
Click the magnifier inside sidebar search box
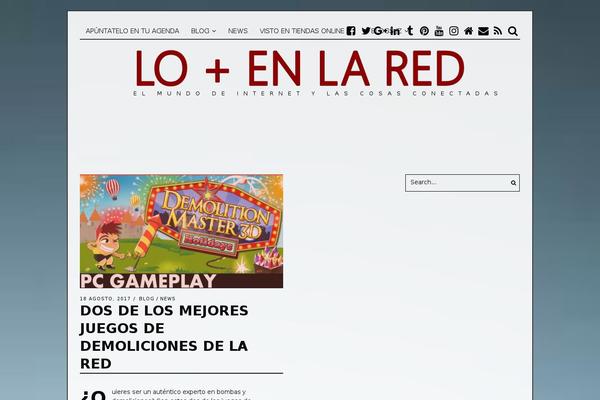513,183
